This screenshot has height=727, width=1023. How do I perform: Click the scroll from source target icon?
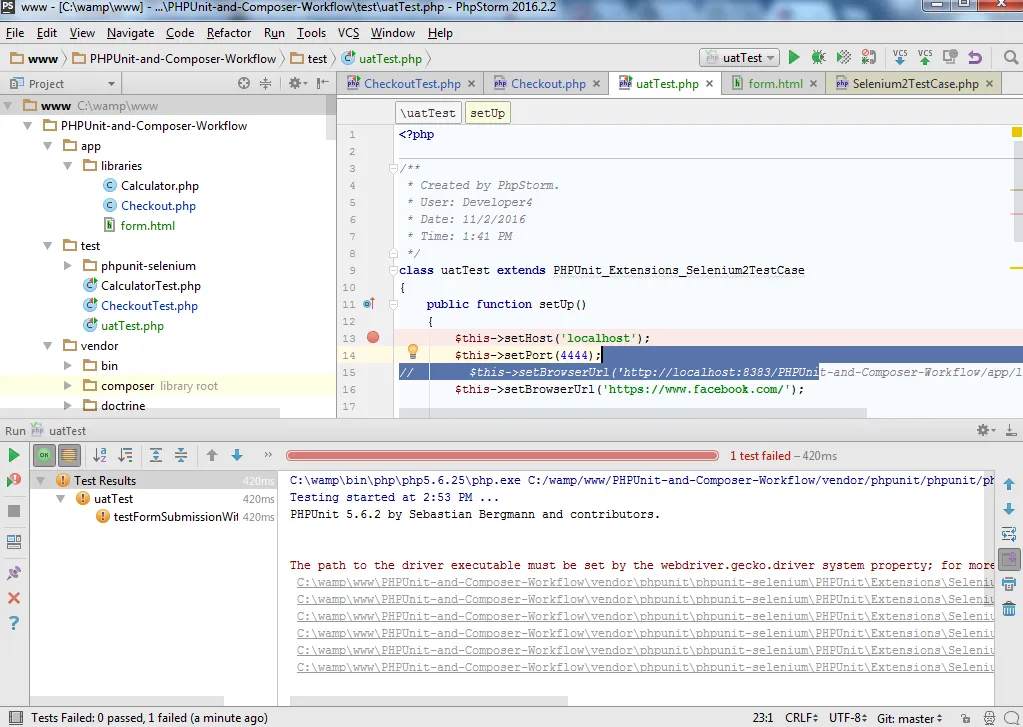[244, 84]
